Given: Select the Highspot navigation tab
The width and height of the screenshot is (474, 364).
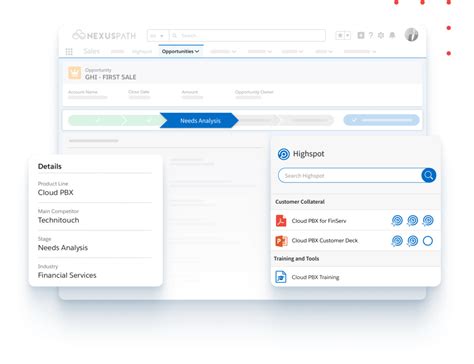Looking at the screenshot, I should pyautogui.click(x=142, y=52).
